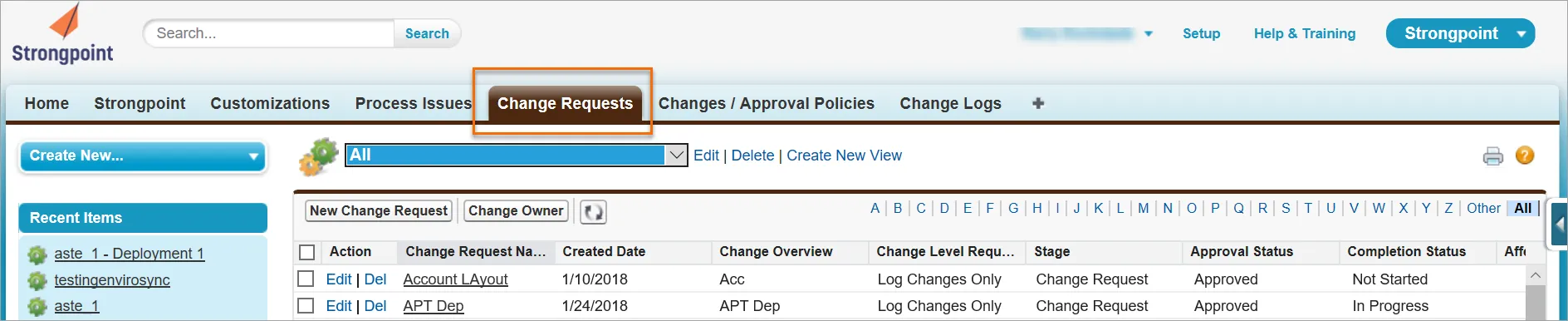Filter list by letter S
The height and width of the screenshot is (321, 1568).
[1285, 208]
